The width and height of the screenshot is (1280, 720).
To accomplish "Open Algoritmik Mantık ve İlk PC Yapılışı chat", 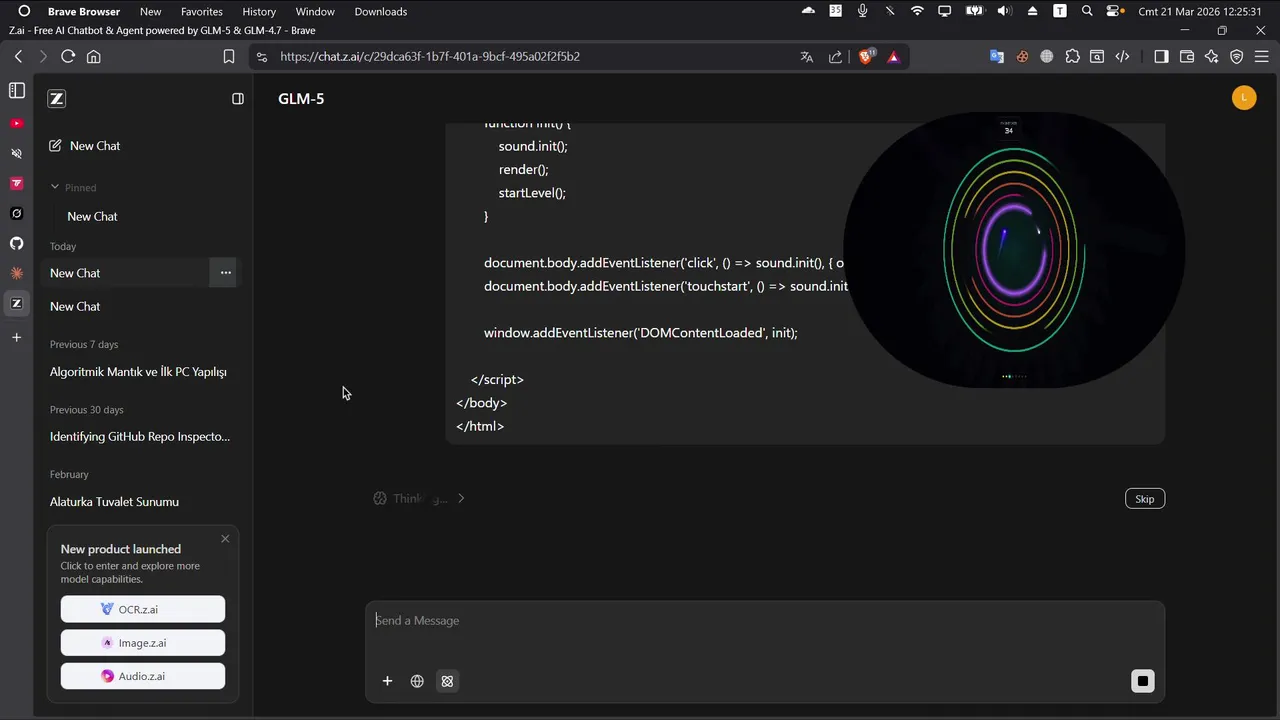I will (x=138, y=372).
